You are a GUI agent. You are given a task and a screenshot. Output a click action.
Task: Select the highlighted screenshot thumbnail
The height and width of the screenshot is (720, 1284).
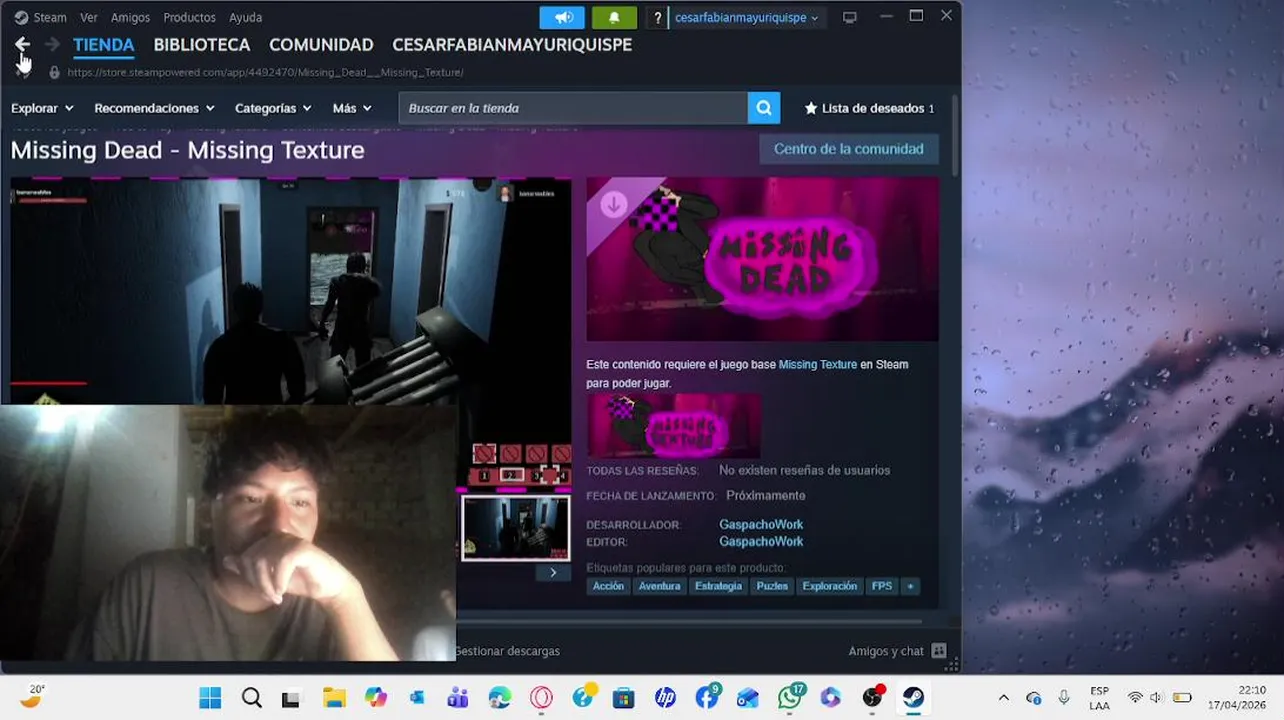click(516, 528)
